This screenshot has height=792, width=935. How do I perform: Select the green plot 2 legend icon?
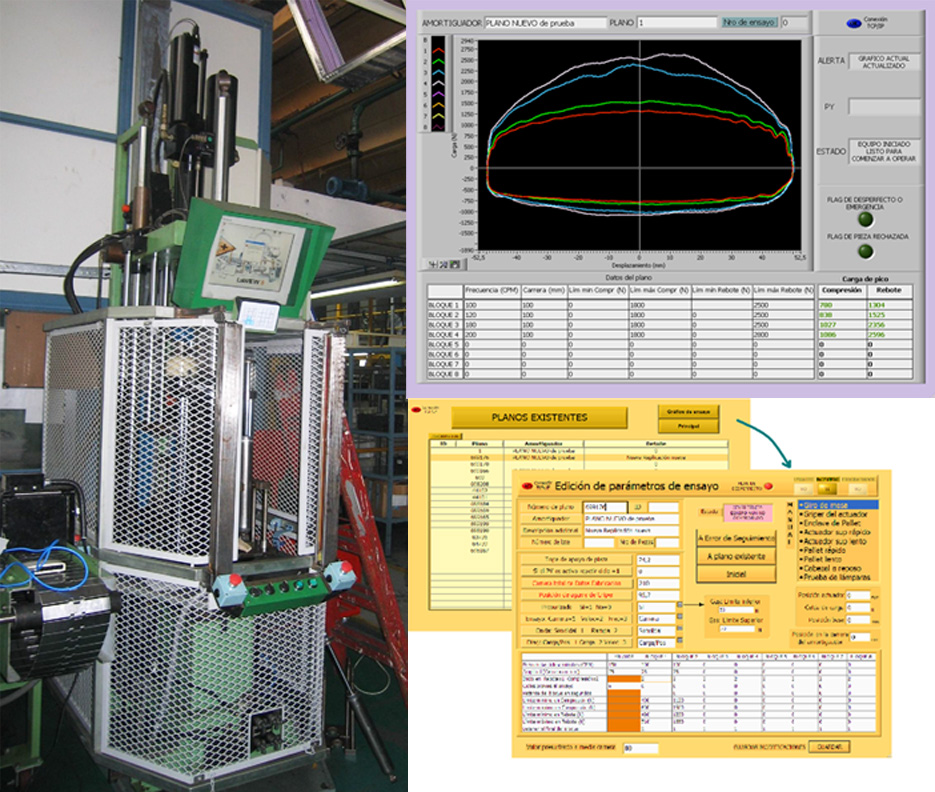coord(438,61)
